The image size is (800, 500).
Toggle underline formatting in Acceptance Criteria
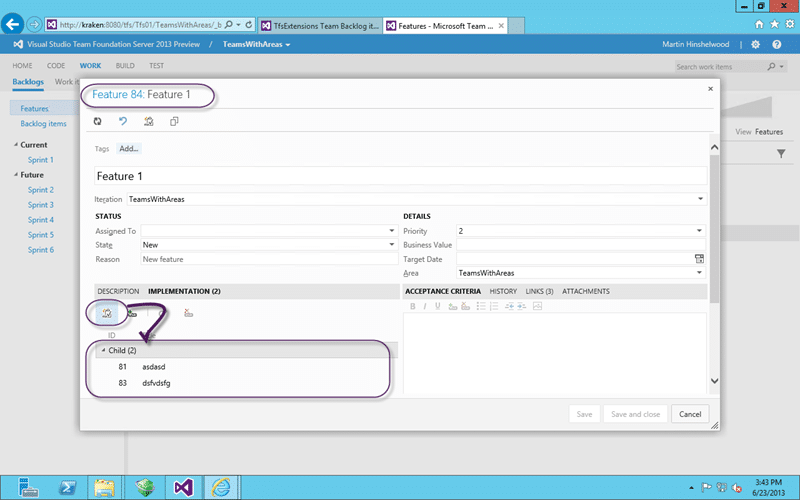point(437,306)
